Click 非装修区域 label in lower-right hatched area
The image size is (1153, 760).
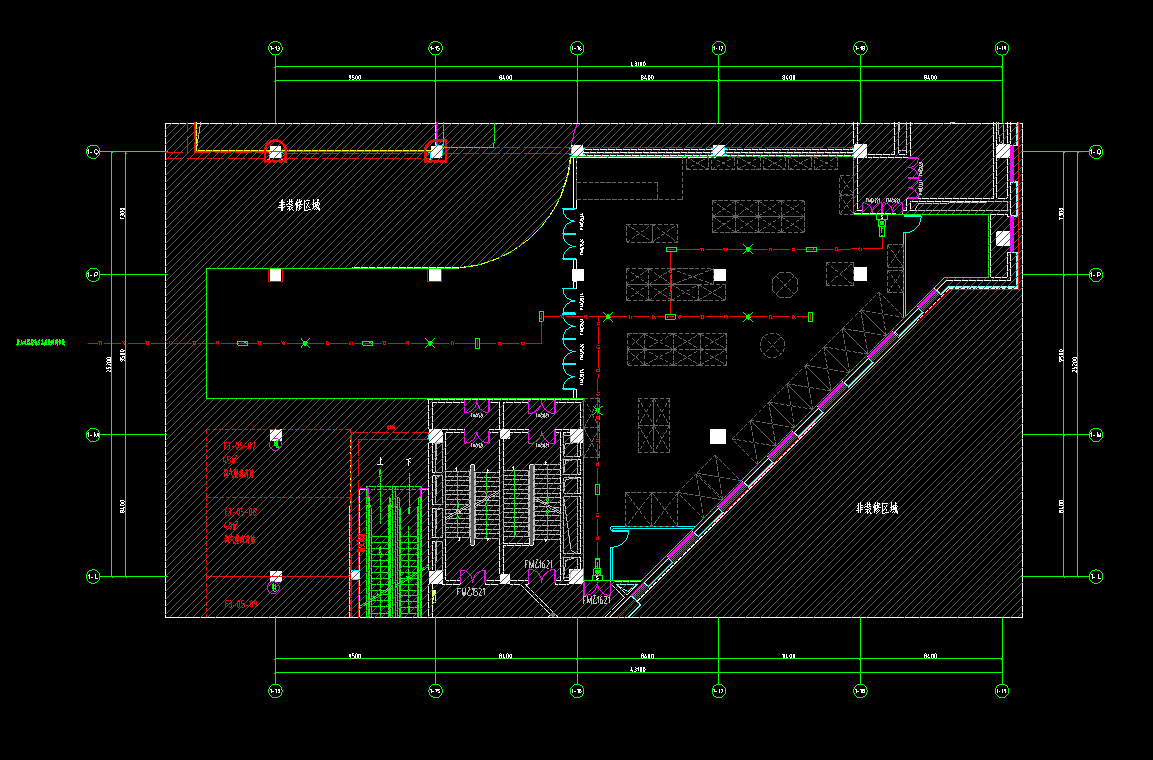pyautogui.click(x=877, y=508)
